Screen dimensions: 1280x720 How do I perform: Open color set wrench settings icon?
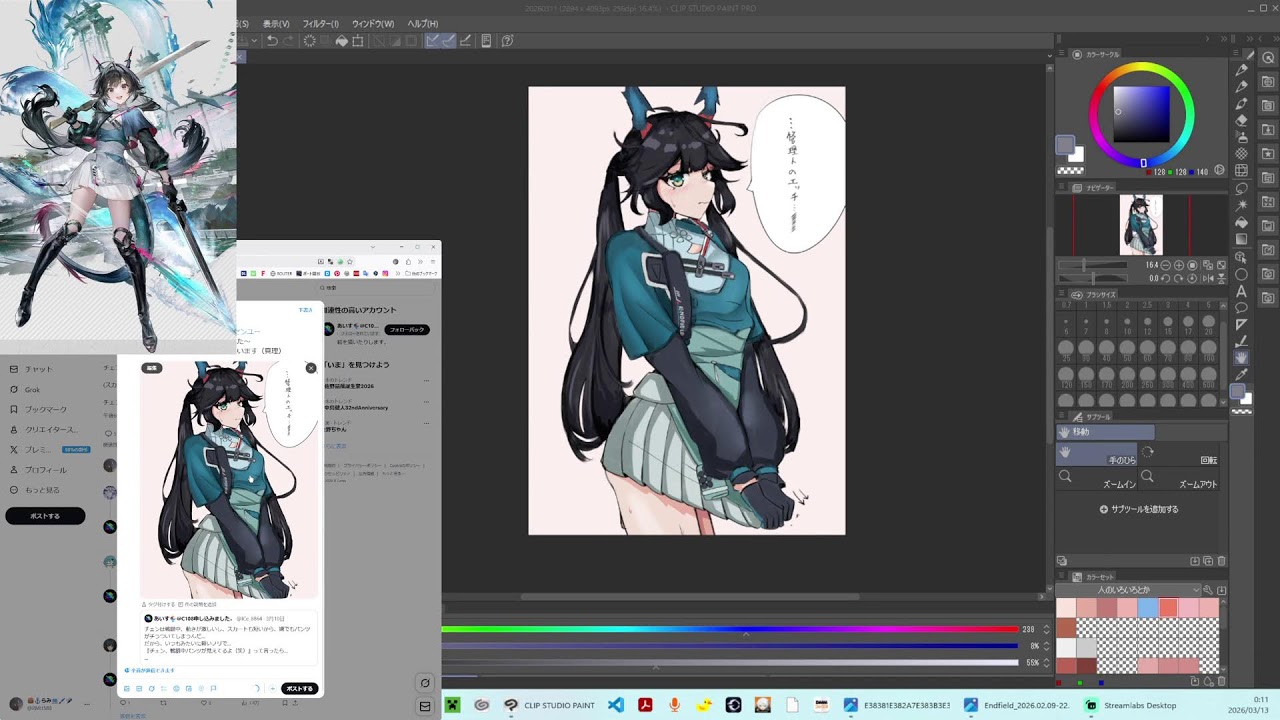click(x=1208, y=590)
